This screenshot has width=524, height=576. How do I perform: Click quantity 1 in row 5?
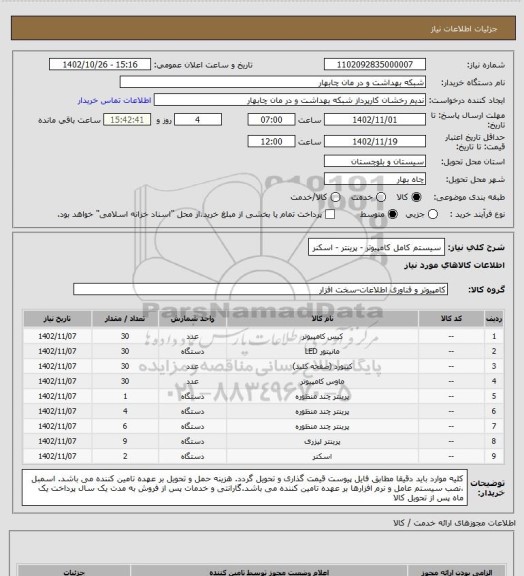(125, 396)
